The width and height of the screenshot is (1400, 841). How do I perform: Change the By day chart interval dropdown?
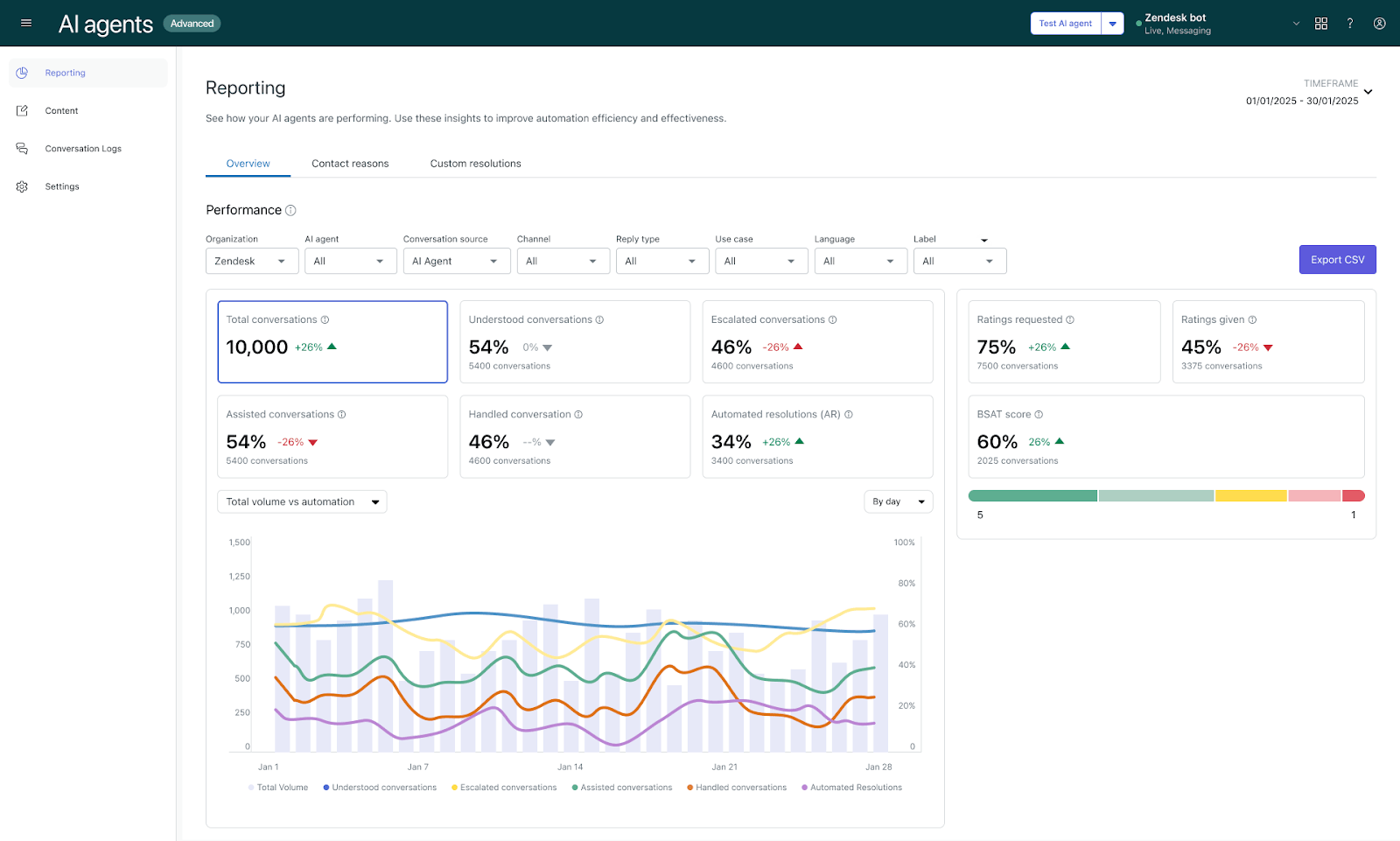[898, 501]
